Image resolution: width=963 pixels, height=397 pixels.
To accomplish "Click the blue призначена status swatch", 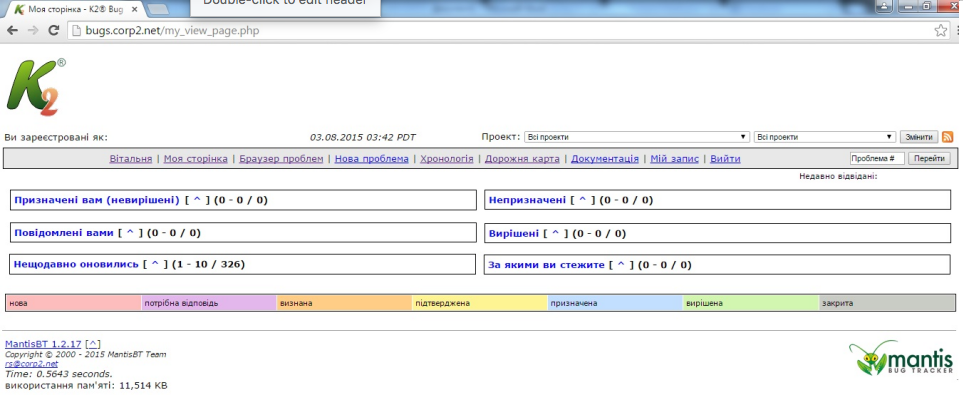I will pos(615,303).
